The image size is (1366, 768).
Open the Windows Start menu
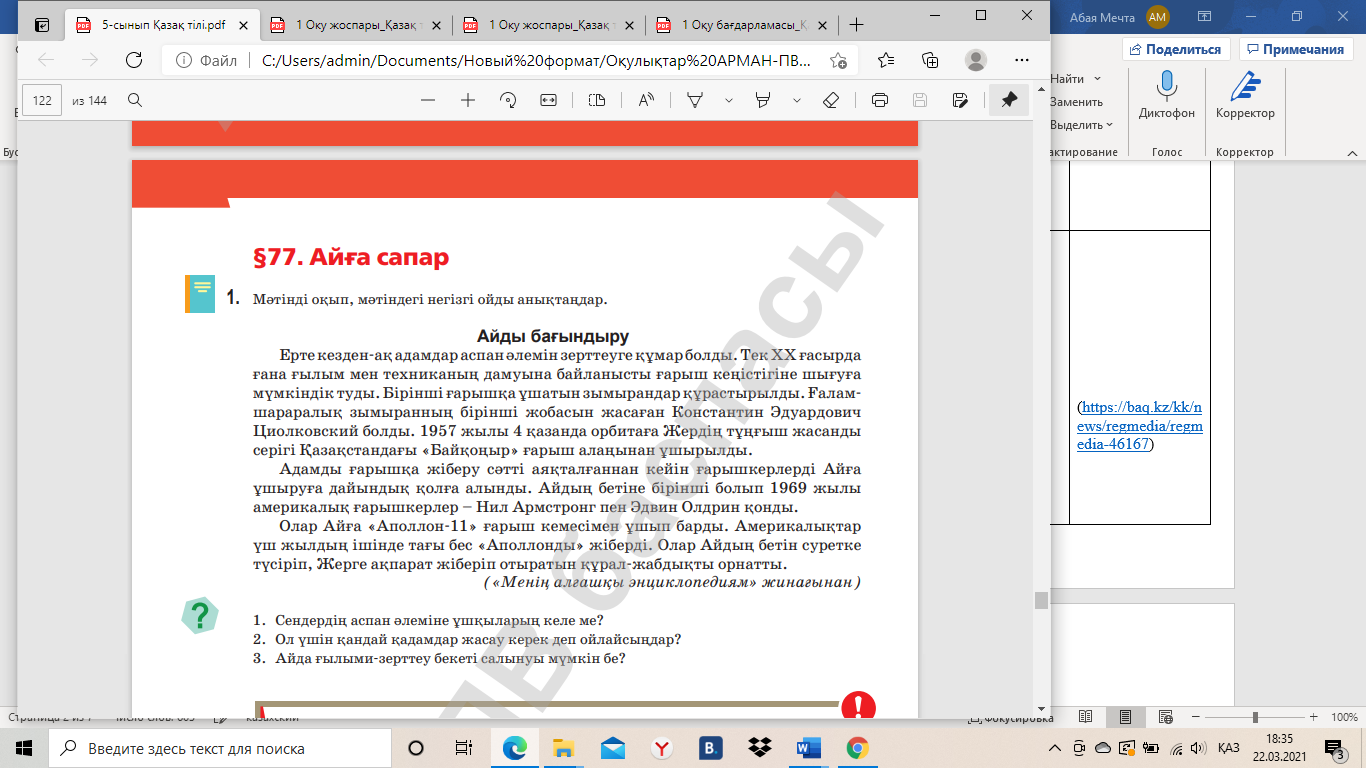tap(24, 748)
